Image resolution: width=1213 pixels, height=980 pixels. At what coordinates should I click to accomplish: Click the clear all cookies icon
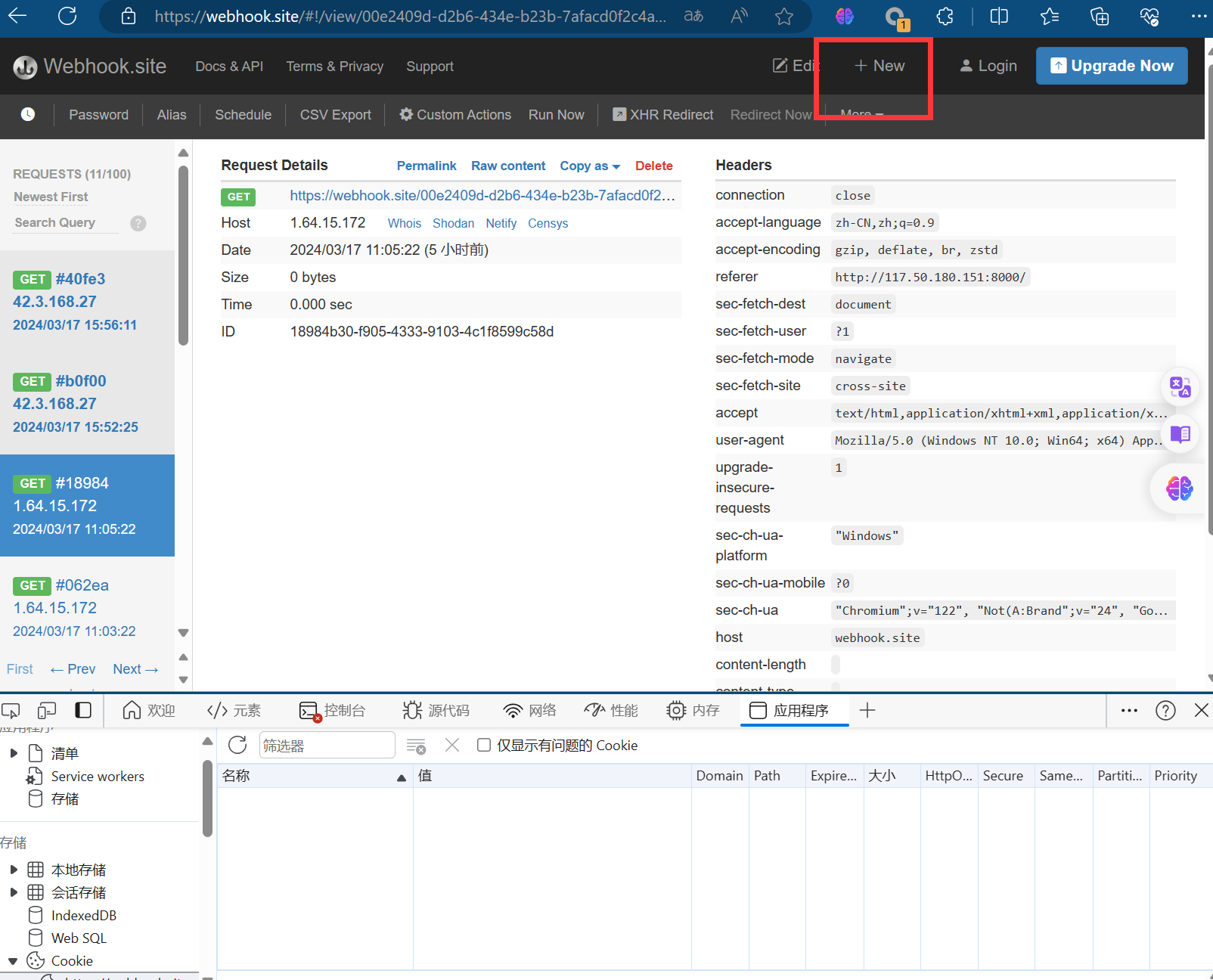[416, 746]
